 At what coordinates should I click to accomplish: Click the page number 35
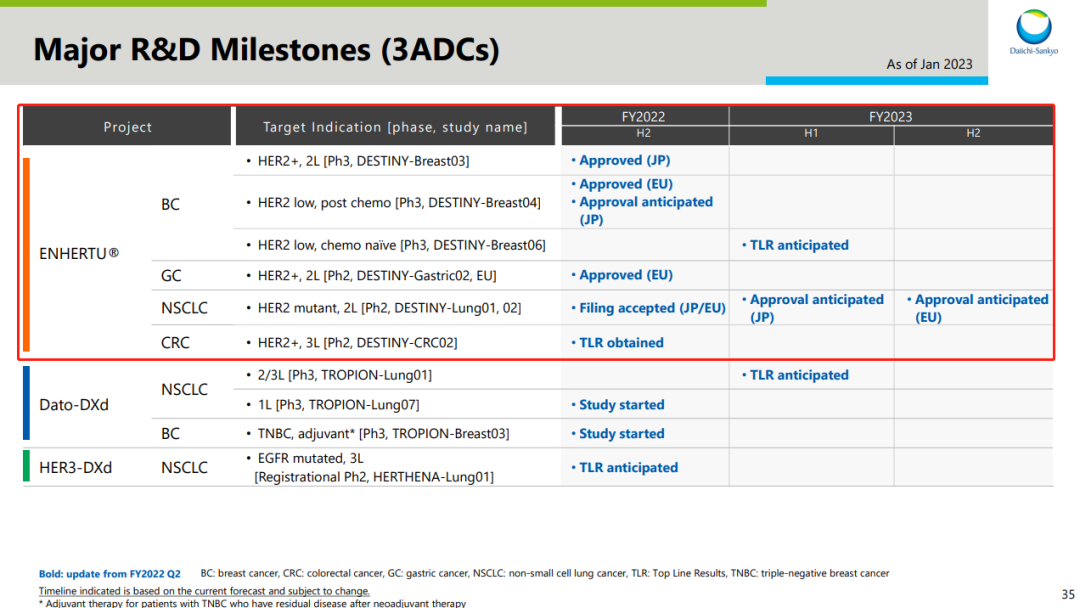tap(1067, 594)
